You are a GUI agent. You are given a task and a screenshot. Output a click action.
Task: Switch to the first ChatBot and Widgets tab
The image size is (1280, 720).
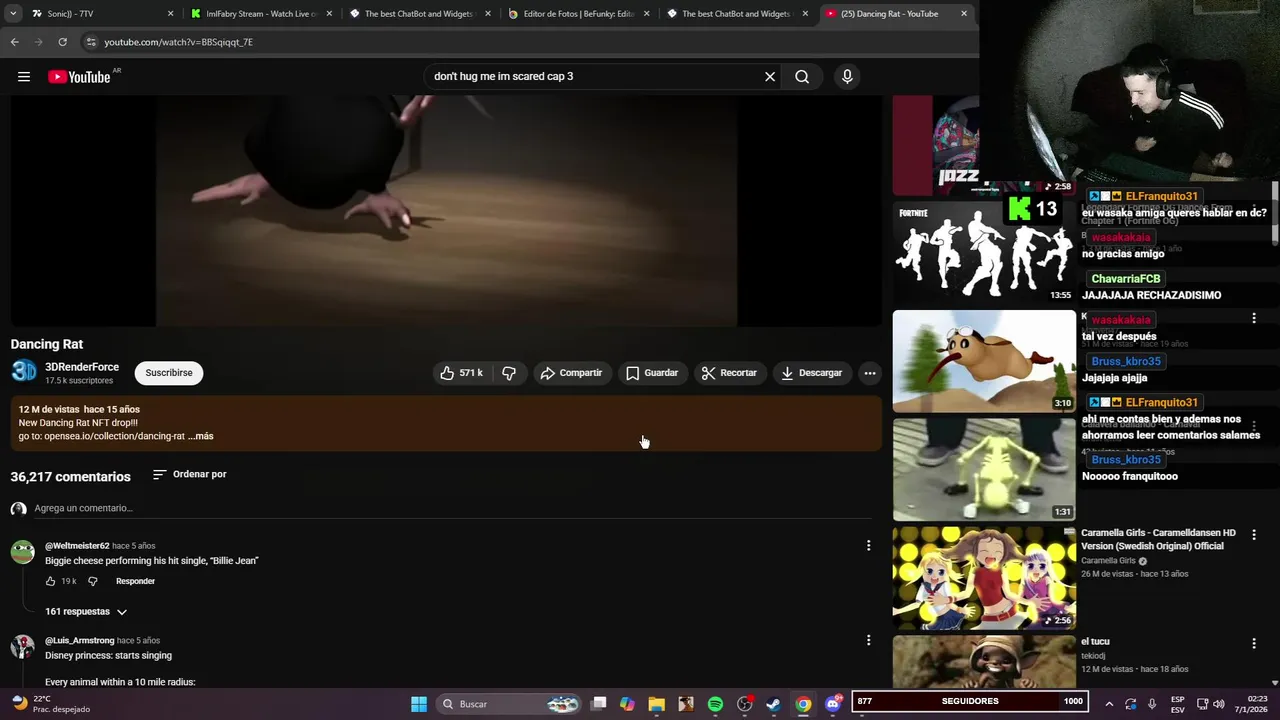point(420,14)
